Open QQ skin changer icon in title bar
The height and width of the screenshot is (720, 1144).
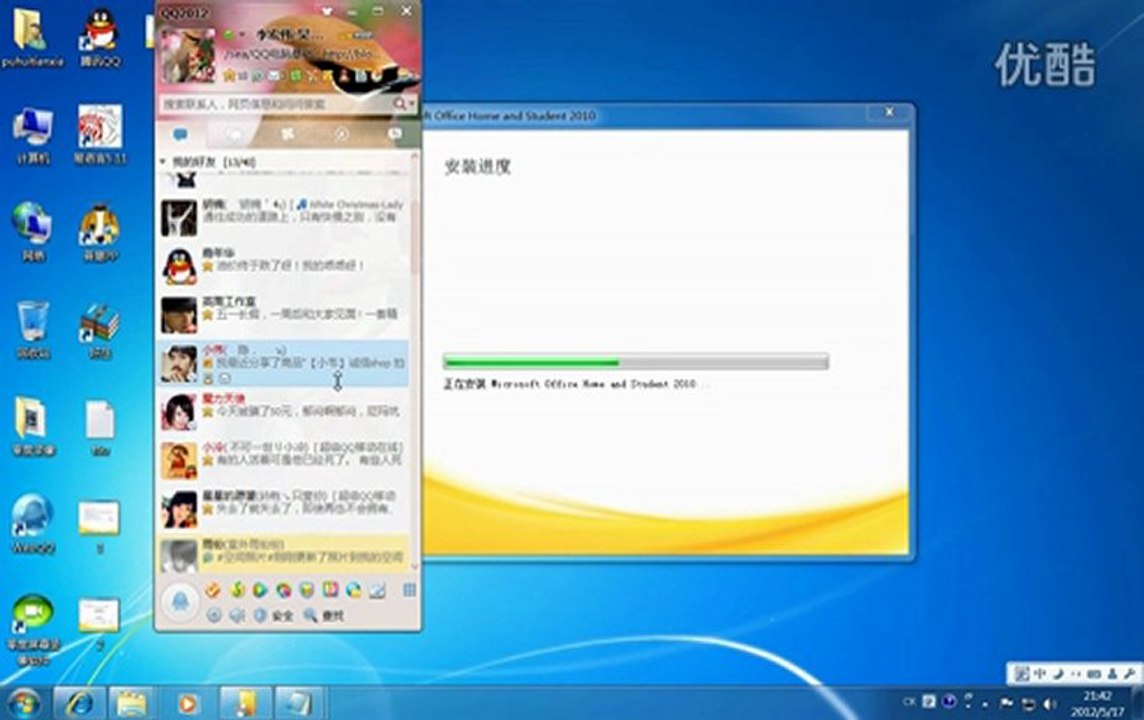(x=328, y=11)
